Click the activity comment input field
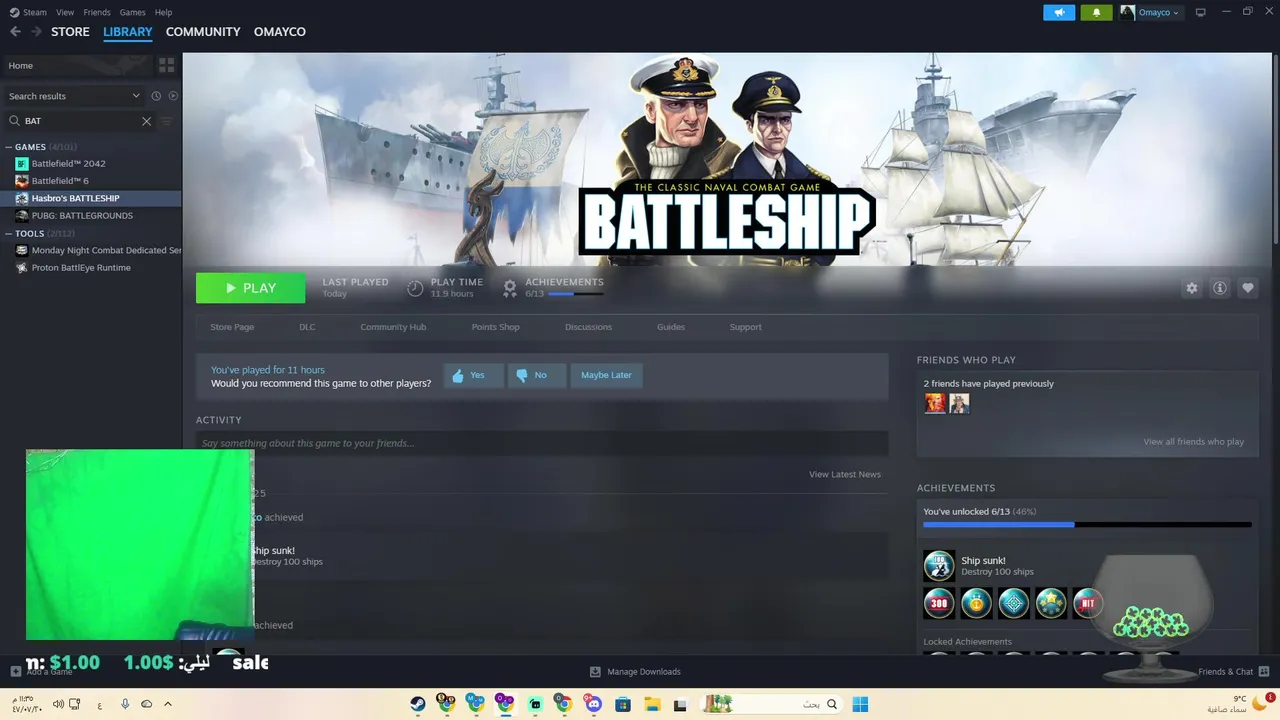Image resolution: width=1280 pixels, height=720 pixels. point(542,443)
